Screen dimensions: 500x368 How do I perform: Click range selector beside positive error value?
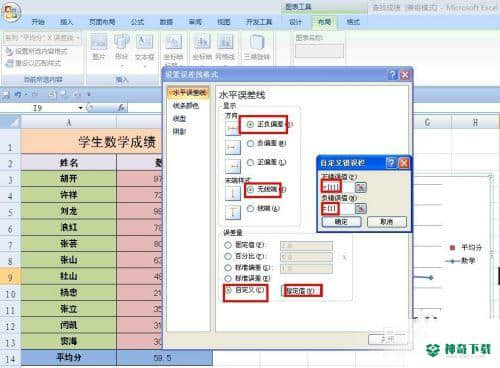click(360, 188)
